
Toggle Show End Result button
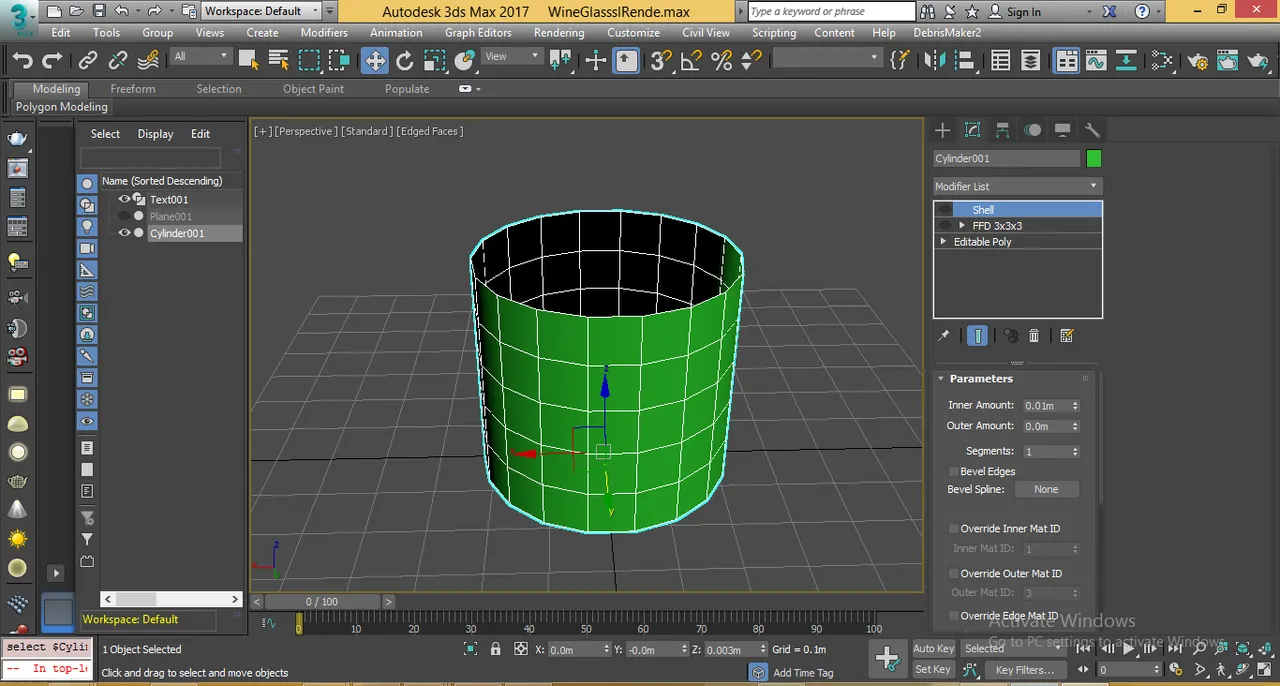[x=978, y=336]
